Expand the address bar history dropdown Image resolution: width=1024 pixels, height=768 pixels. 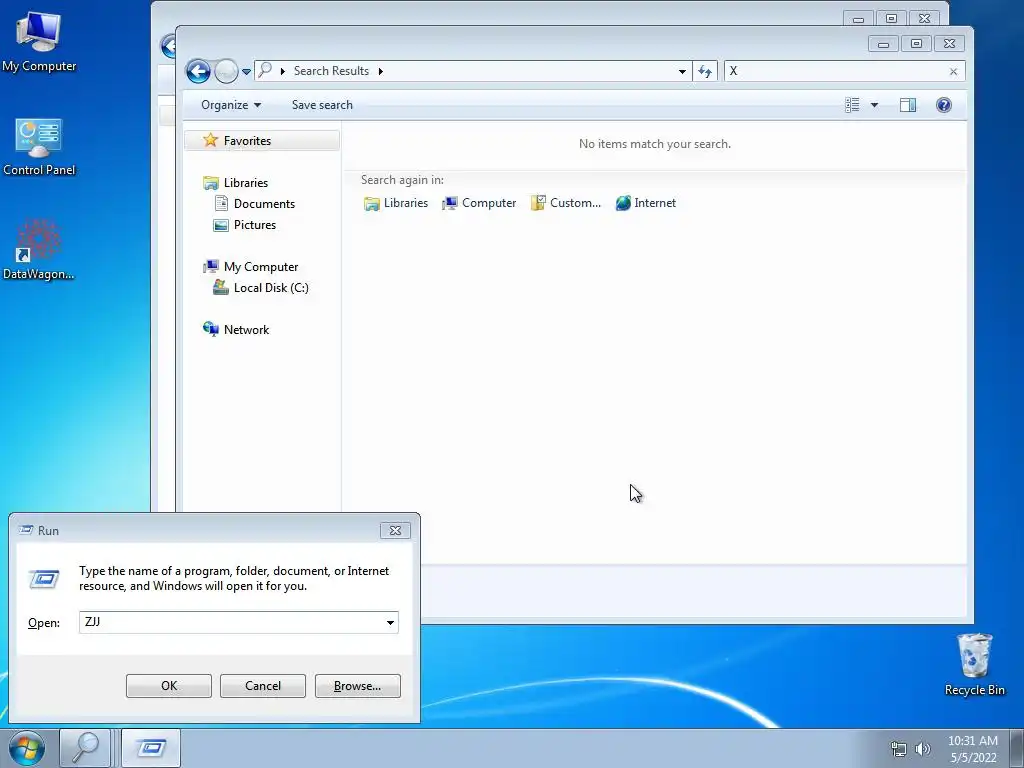pyautogui.click(x=682, y=71)
